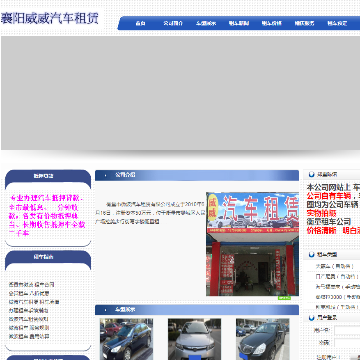Click the blue circle icon beside the top right panel heading
Image resolution: width=360 pixels, height=360 pixels.
312,174
